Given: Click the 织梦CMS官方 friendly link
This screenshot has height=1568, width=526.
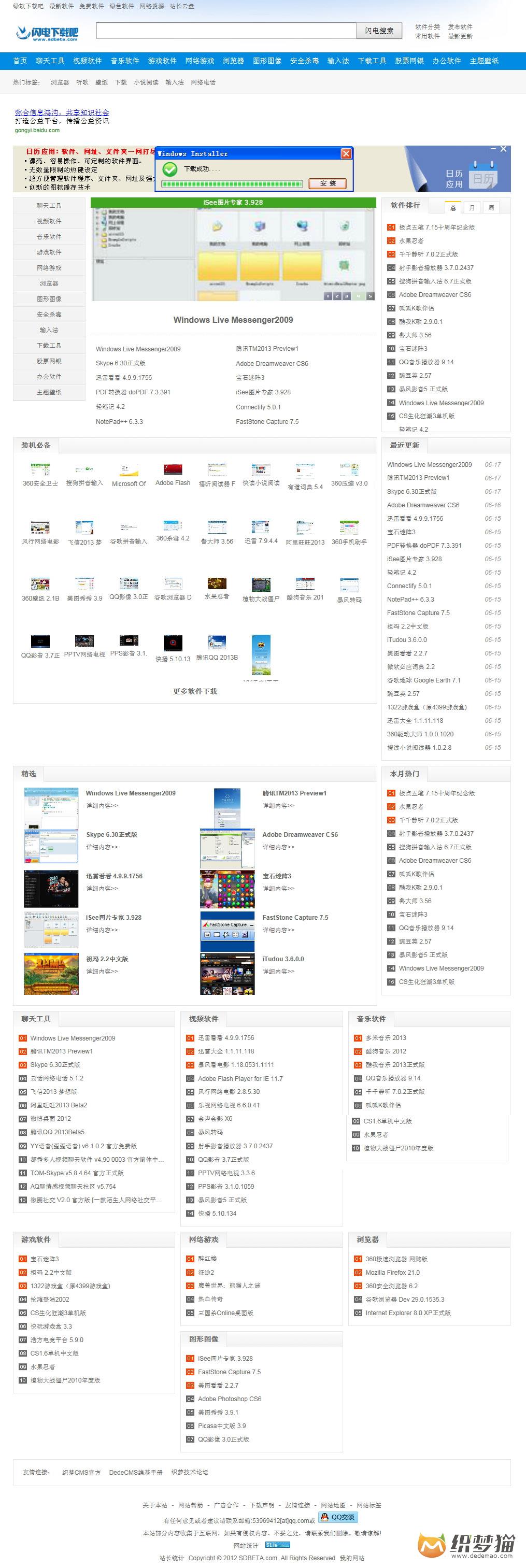Looking at the screenshot, I should [81, 1473].
